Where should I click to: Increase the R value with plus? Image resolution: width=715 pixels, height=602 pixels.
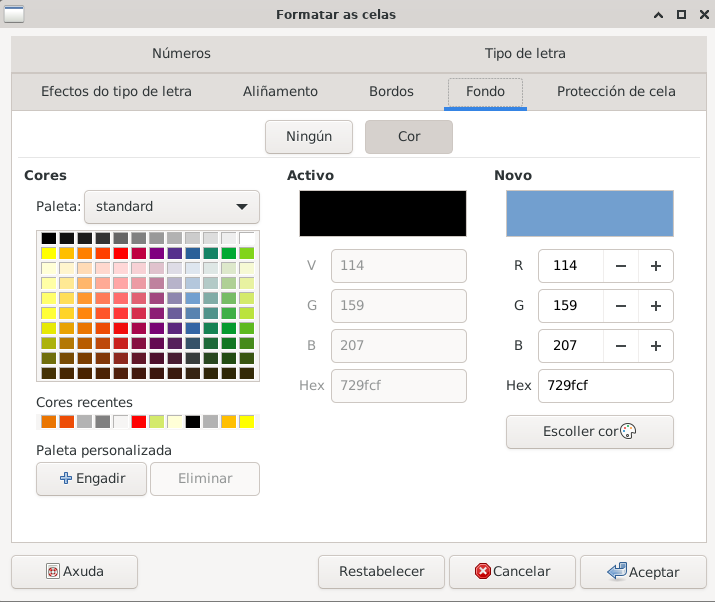(x=656, y=266)
